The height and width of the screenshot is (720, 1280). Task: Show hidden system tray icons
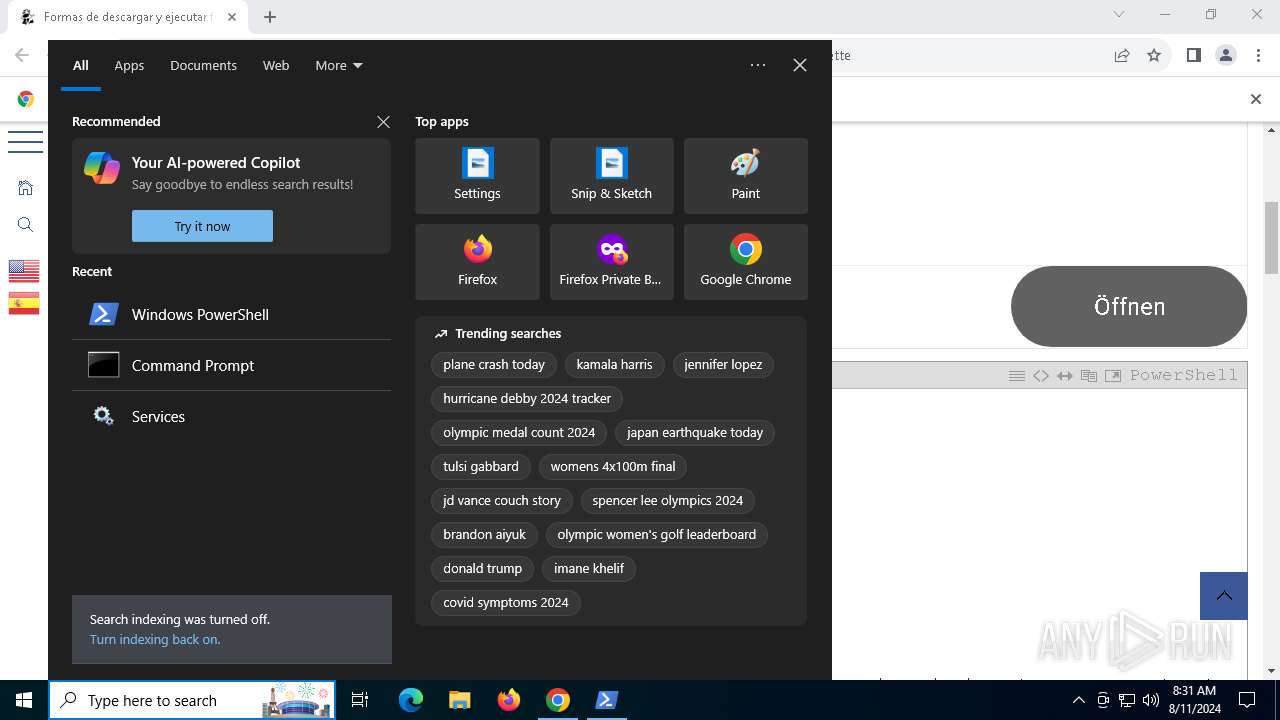pos(1078,700)
